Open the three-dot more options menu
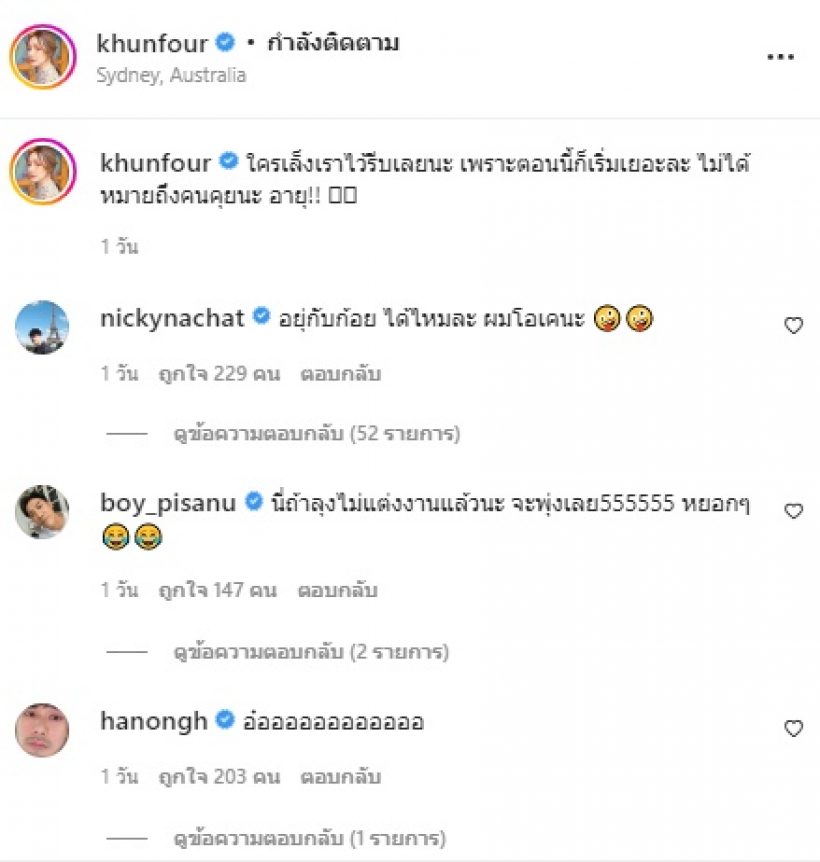820x862 pixels. 780,57
